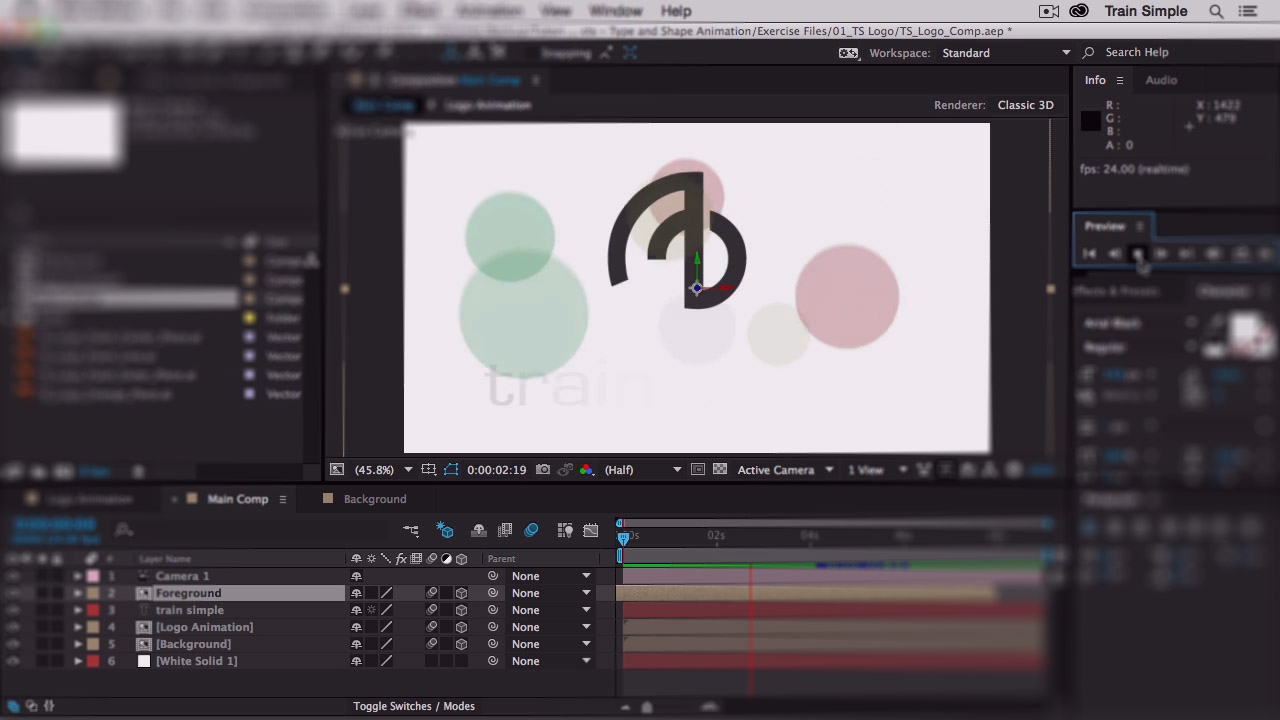Expand or collapse Layer Switches pane icon

(14, 706)
